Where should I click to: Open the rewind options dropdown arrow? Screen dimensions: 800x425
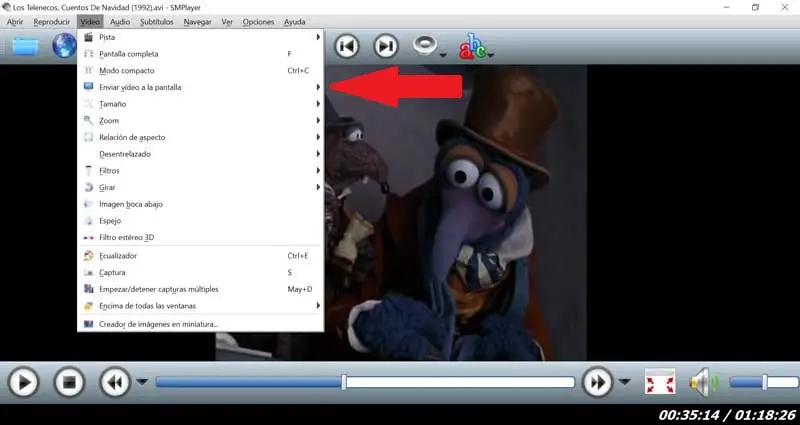tap(142, 382)
